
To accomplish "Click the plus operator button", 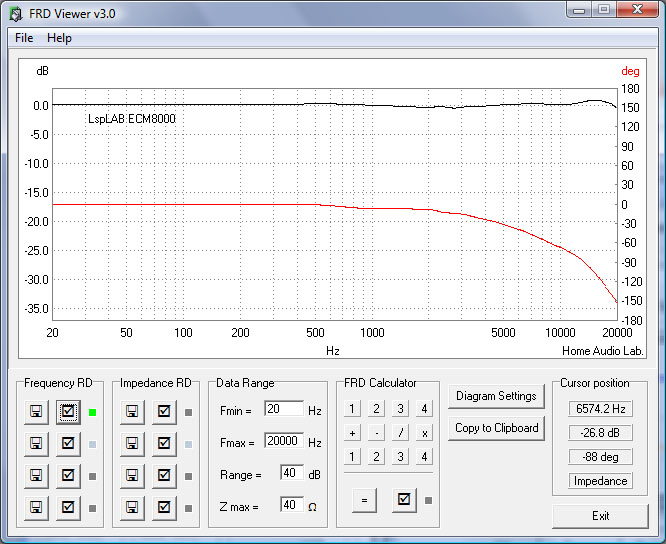I will point(352,433).
